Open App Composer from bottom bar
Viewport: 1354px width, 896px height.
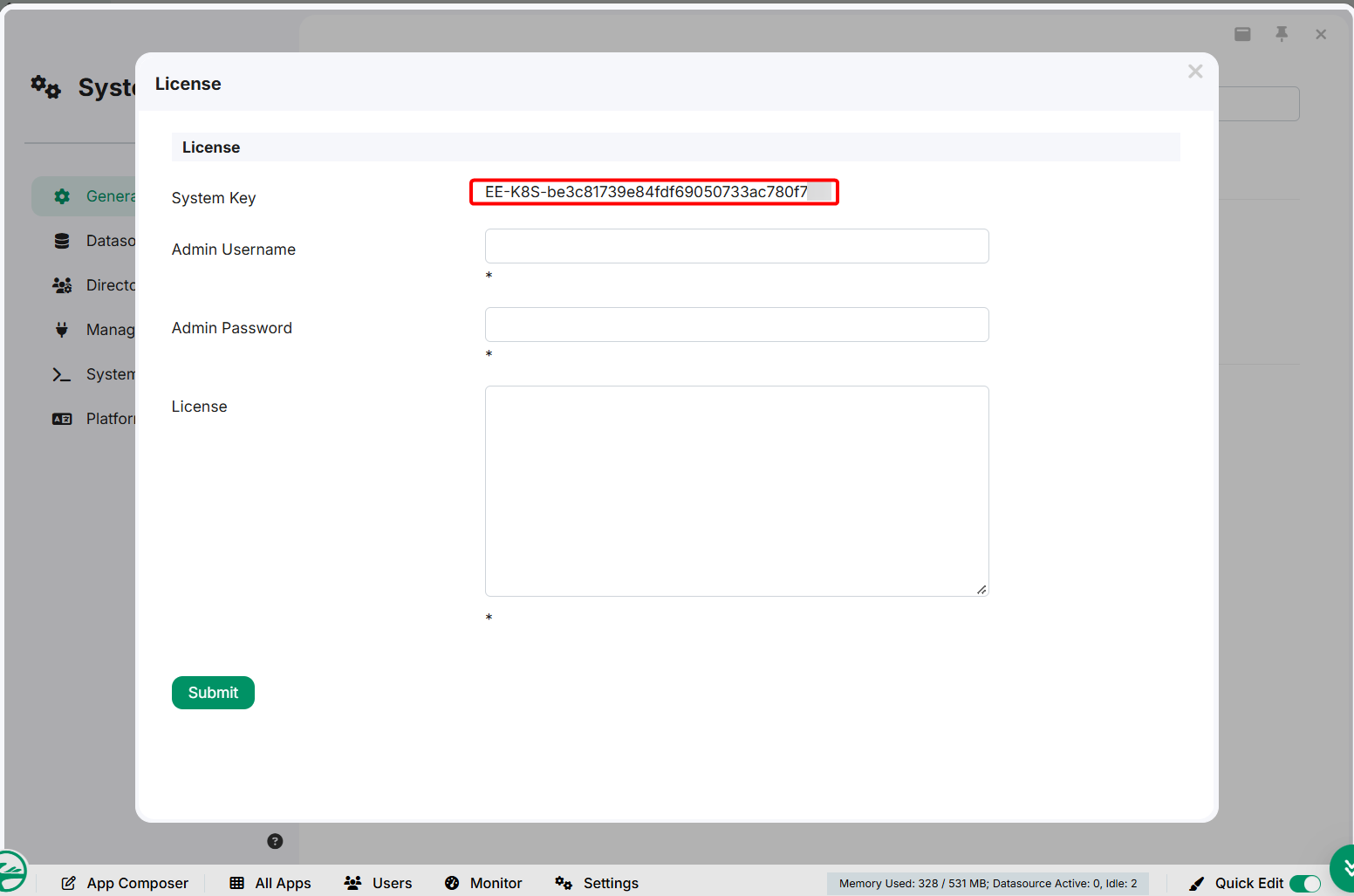[x=125, y=883]
